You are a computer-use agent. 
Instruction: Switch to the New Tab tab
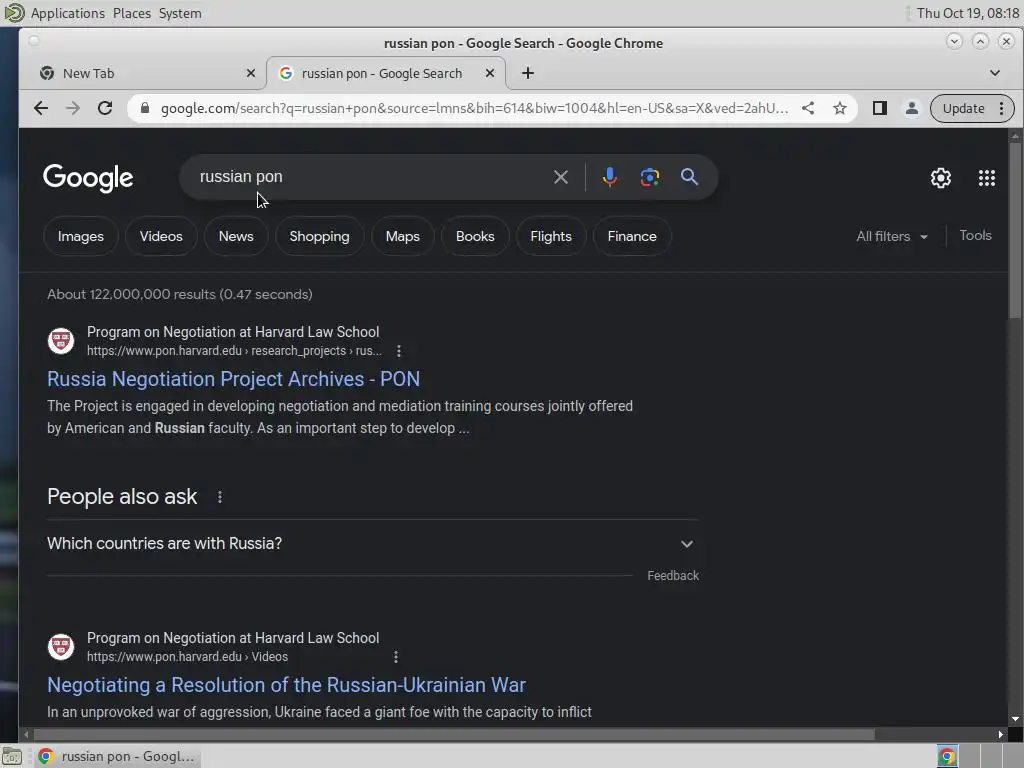click(x=144, y=73)
